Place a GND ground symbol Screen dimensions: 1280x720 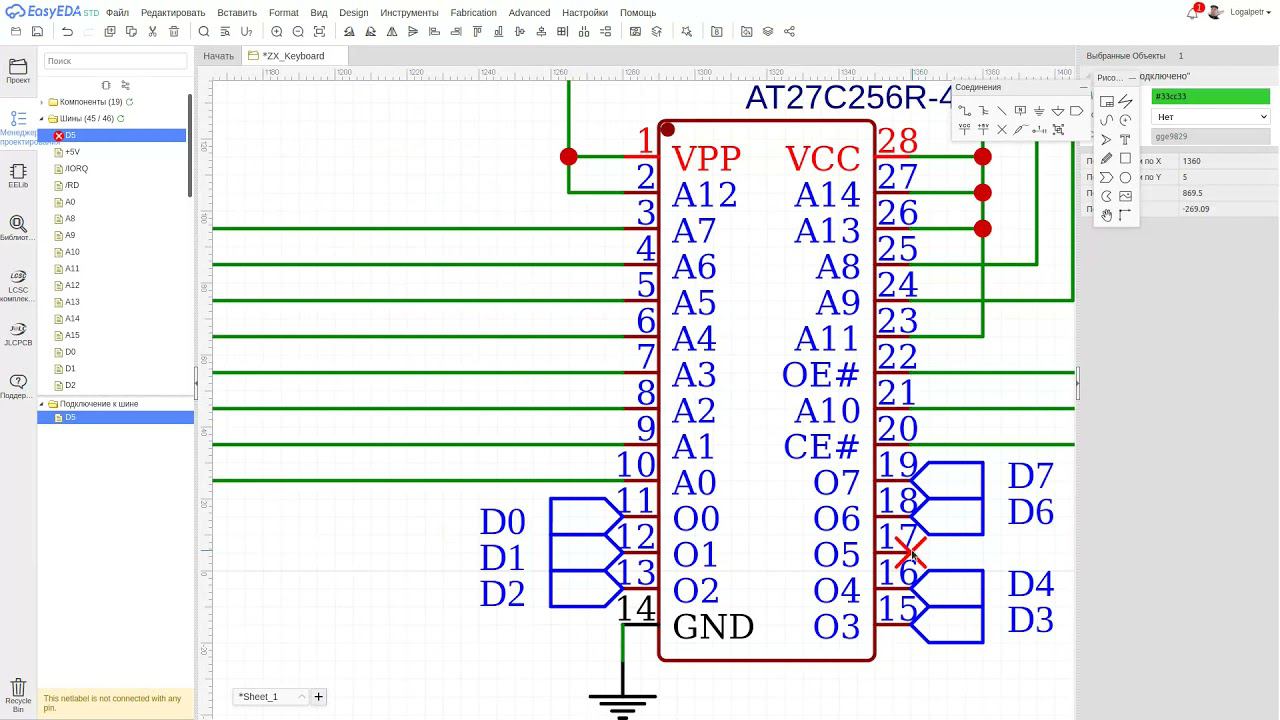[x=1039, y=111]
